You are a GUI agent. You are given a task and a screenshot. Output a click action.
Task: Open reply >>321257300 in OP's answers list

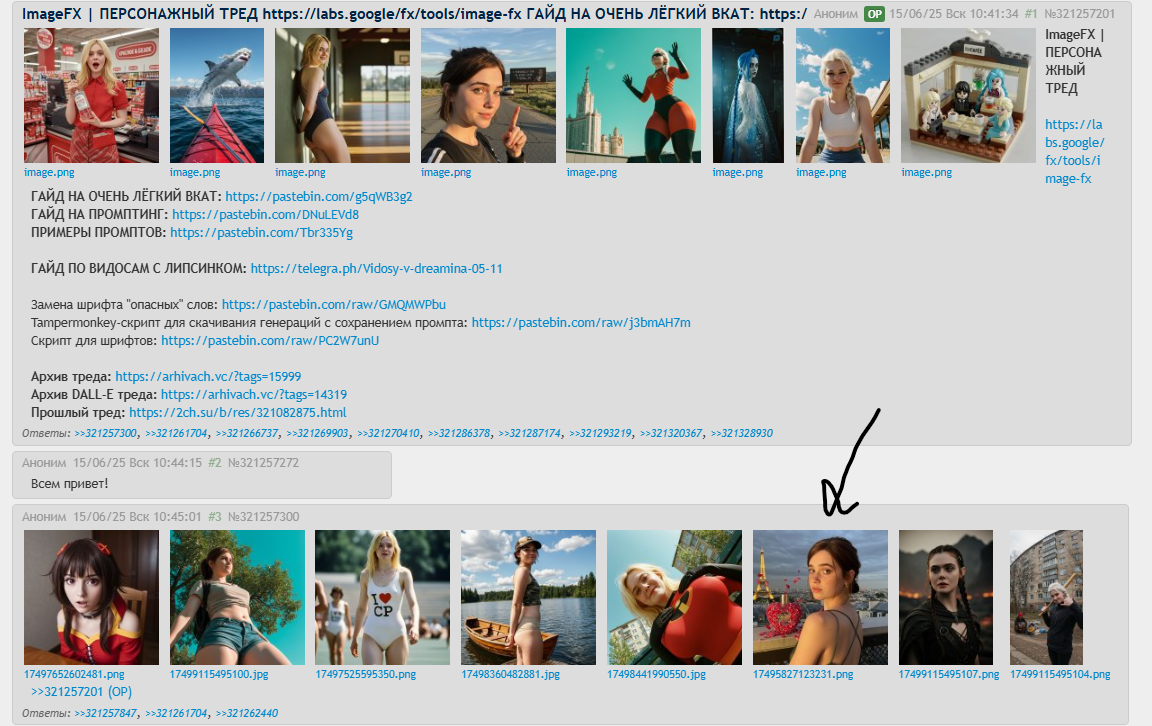tap(106, 434)
